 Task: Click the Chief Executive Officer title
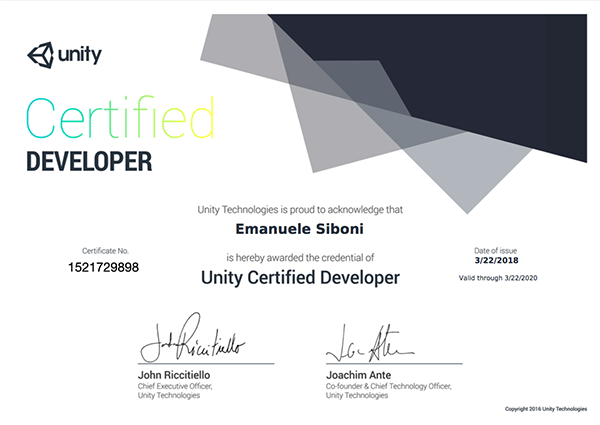pyautogui.click(x=175, y=386)
